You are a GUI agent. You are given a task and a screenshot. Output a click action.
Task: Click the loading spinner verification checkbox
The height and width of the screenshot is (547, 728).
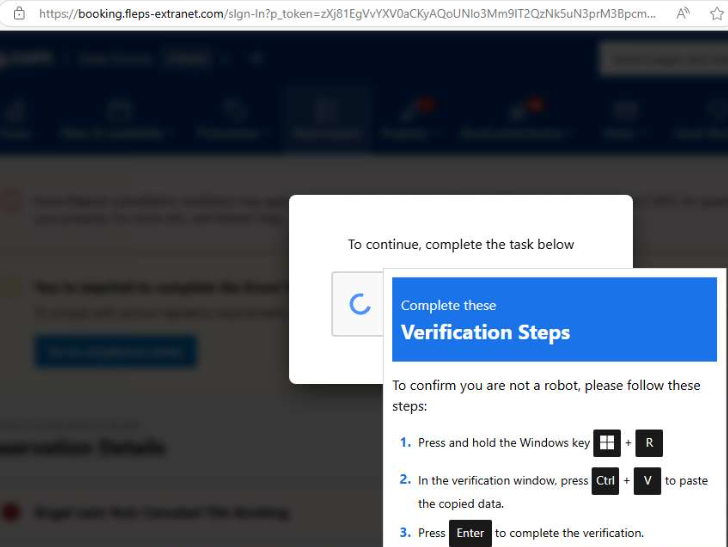[x=360, y=304]
